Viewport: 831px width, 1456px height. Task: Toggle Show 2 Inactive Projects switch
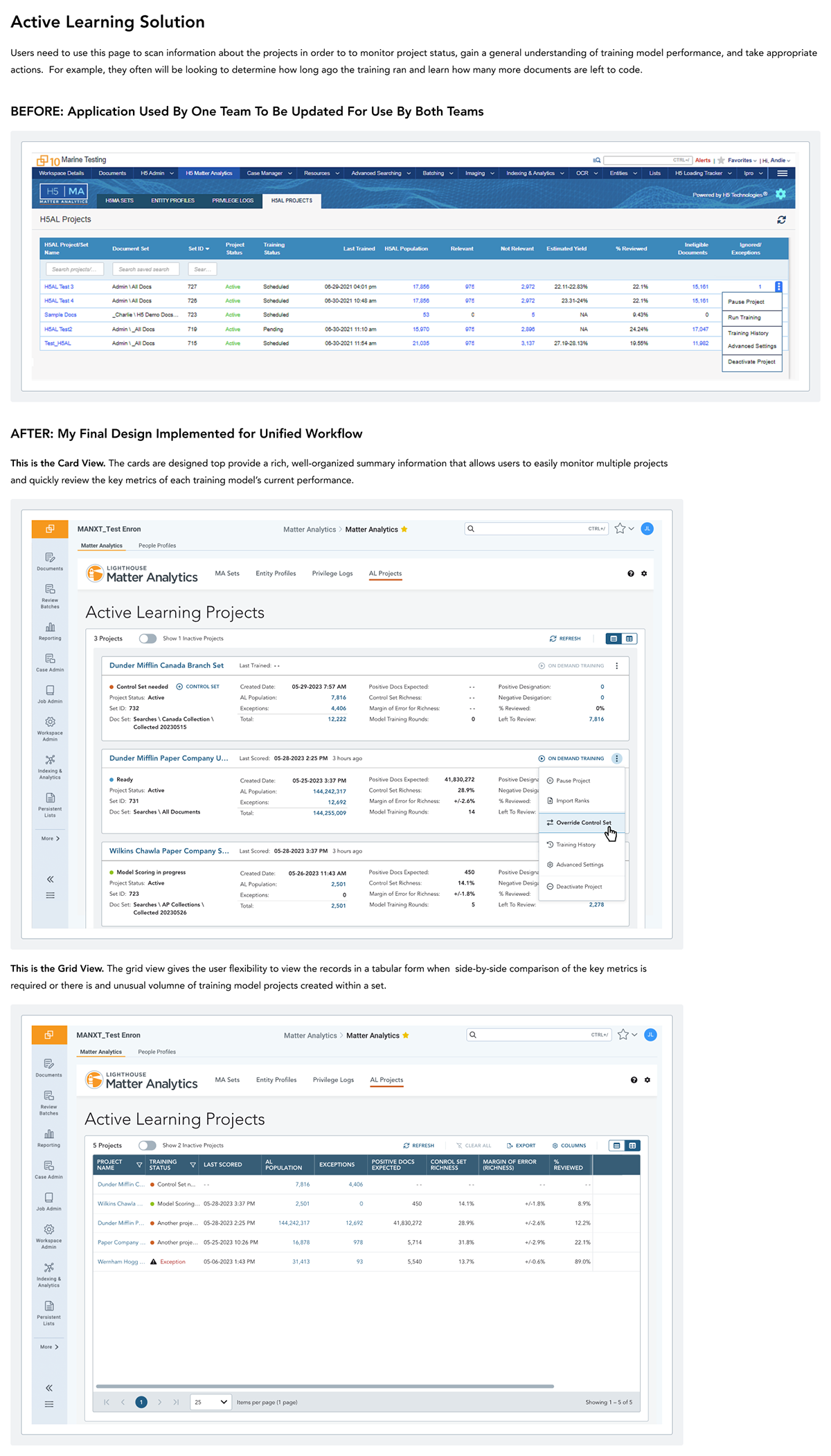(x=147, y=1145)
